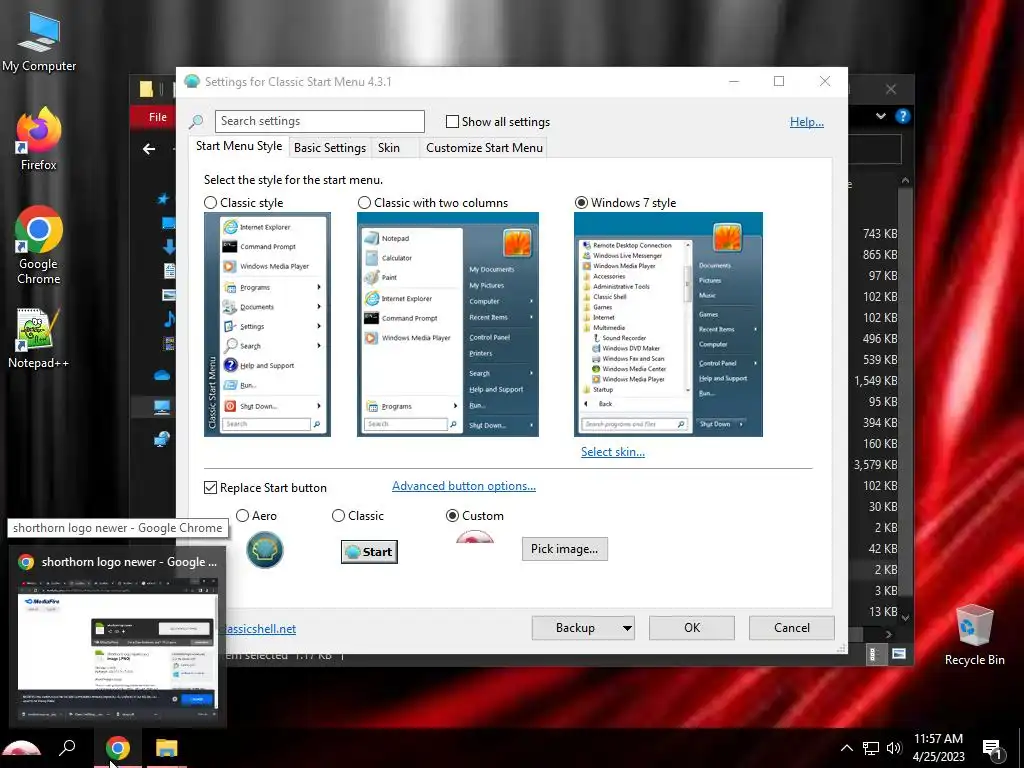Select Pictures icon in Explorer sidebar
The image size is (1024, 768).
click(168, 295)
